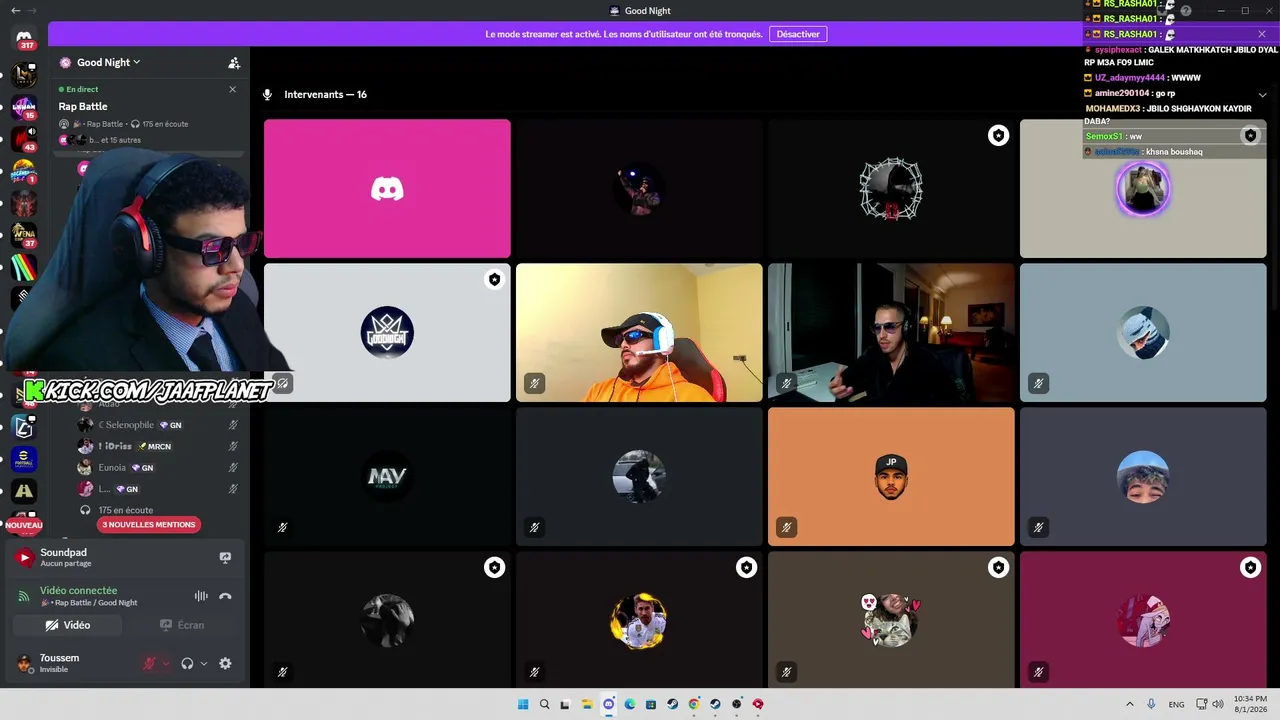The image size is (1280, 720).
Task: Open Discord direct messages home icon
Action: click(24, 38)
